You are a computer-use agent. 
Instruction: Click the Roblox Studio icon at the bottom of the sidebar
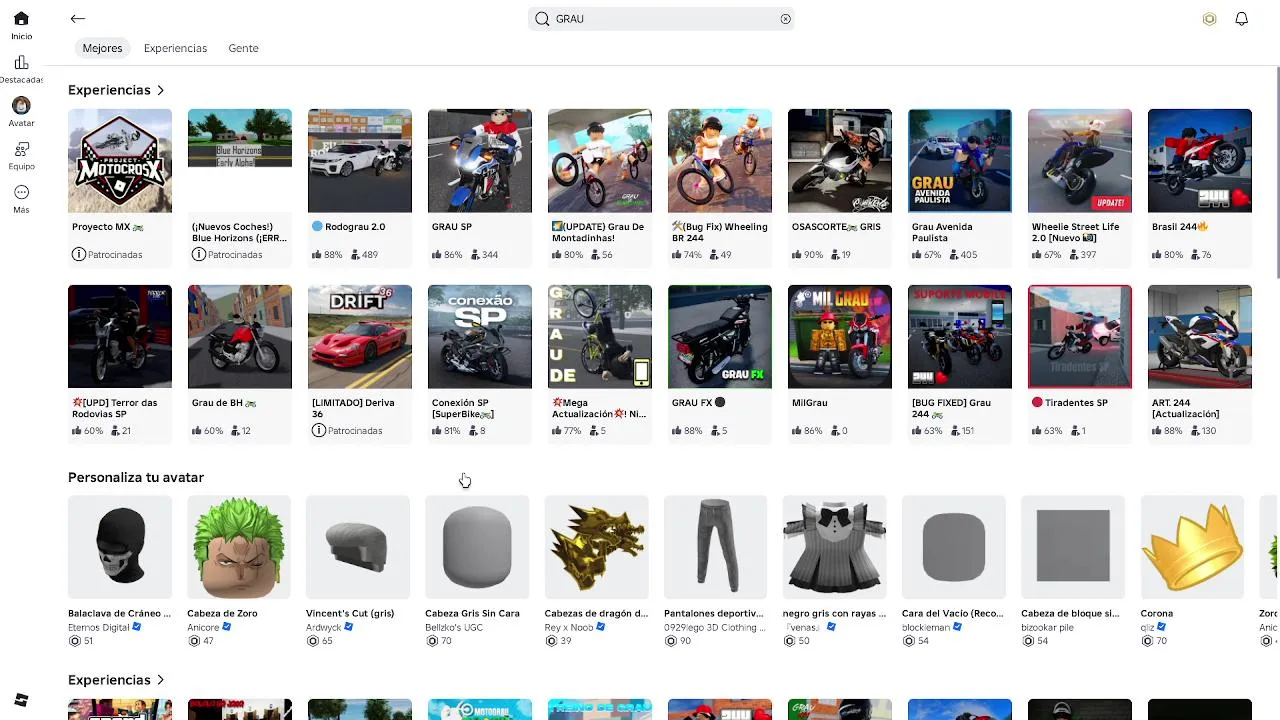pyautogui.click(x=21, y=700)
